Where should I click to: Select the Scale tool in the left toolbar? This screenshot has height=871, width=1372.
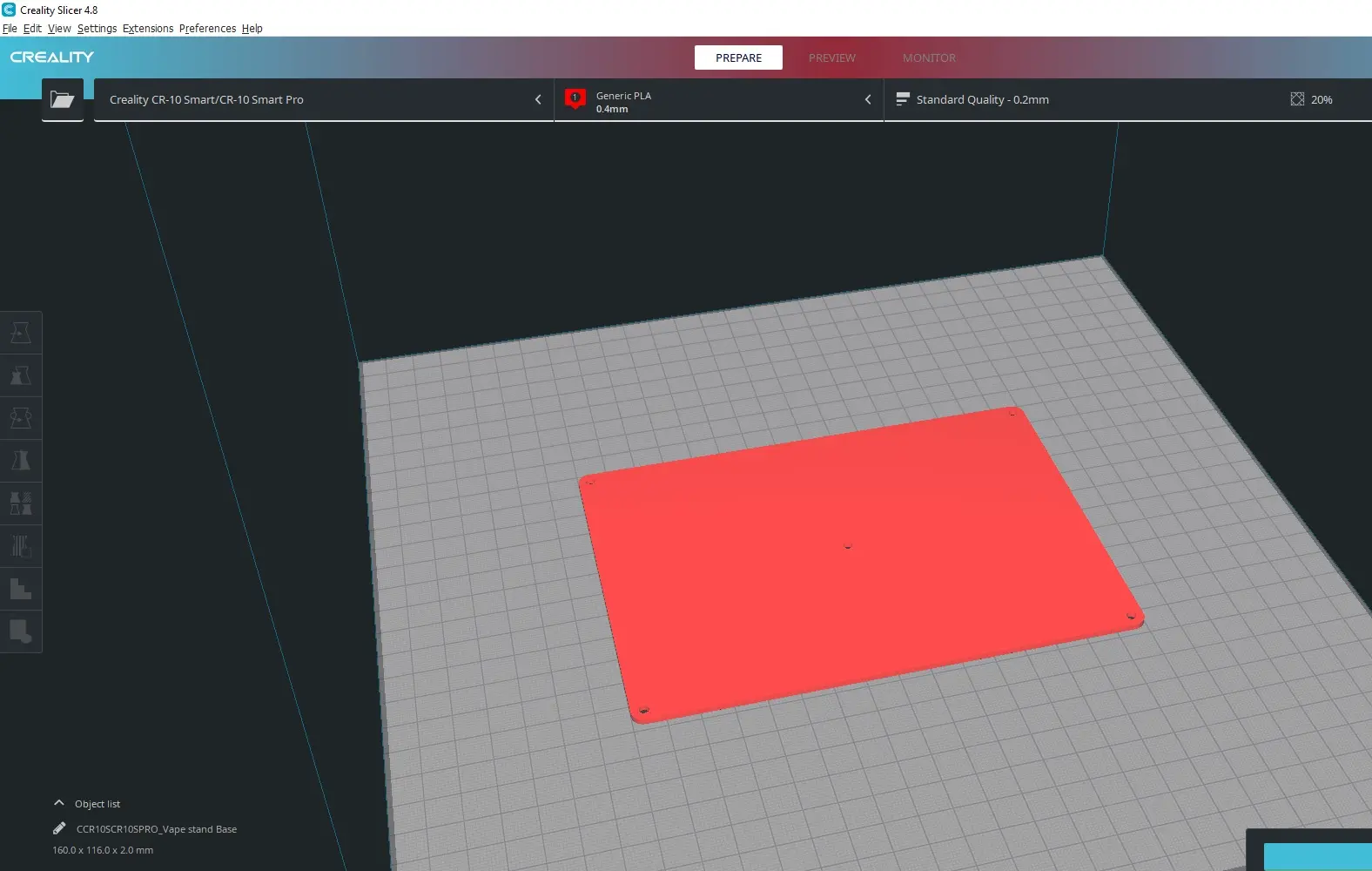point(21,375)
